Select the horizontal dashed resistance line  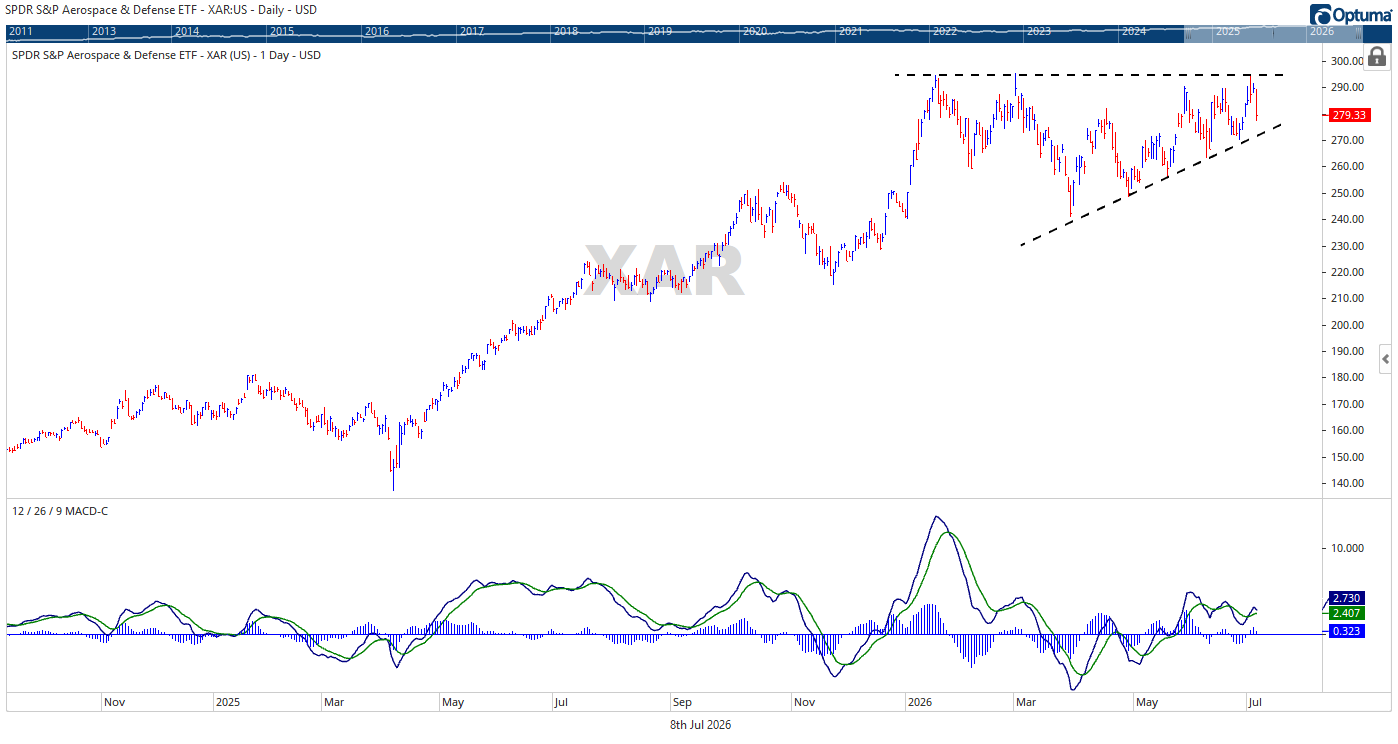coord(1088,75)
